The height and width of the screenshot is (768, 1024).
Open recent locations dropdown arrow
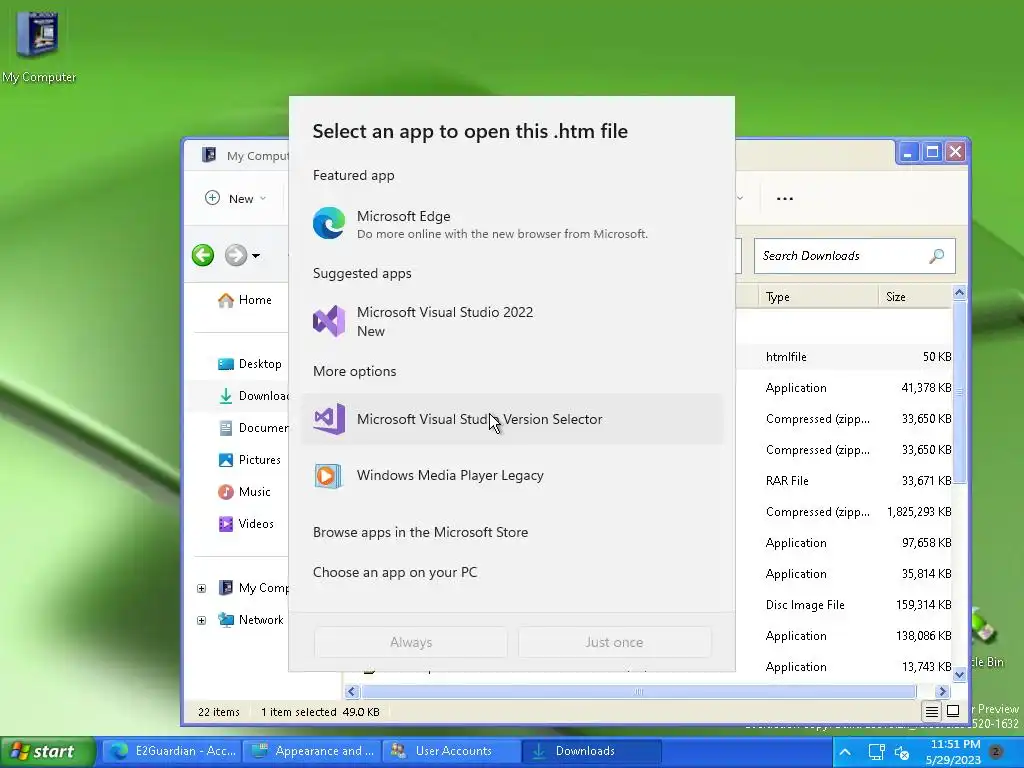[256, 256]
